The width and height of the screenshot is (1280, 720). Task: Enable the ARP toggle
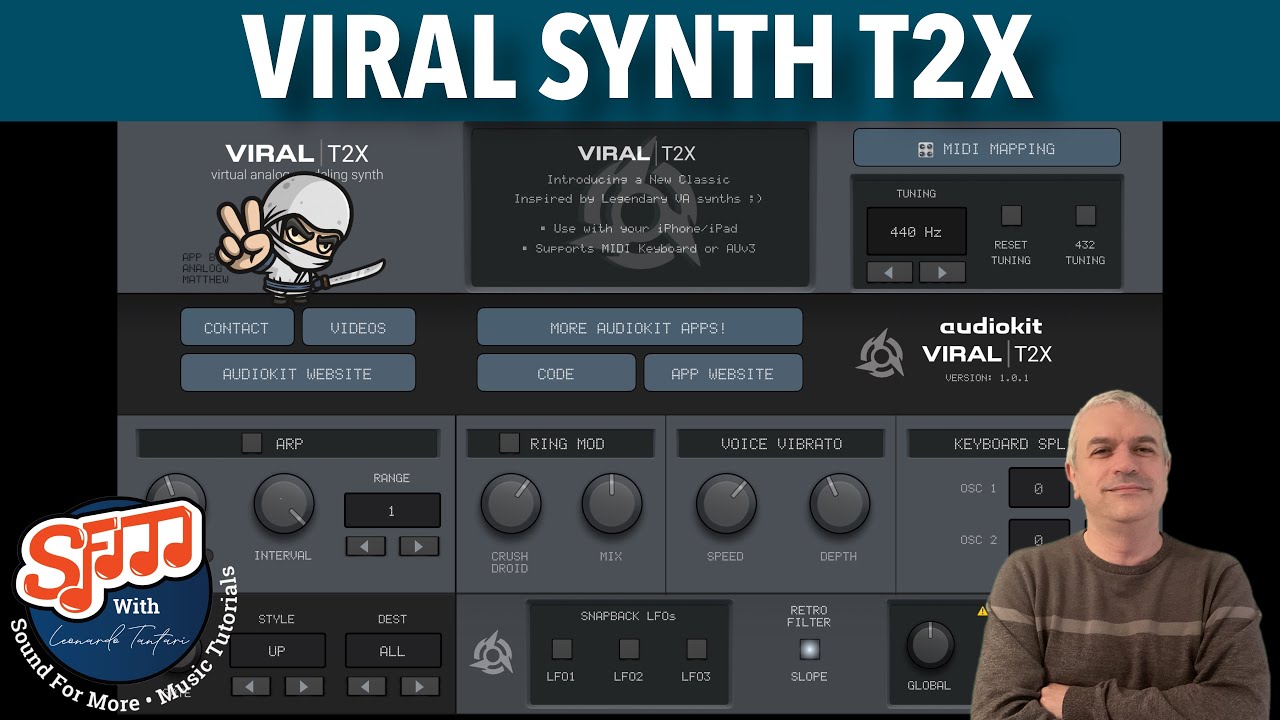click(x=252, y=443)
